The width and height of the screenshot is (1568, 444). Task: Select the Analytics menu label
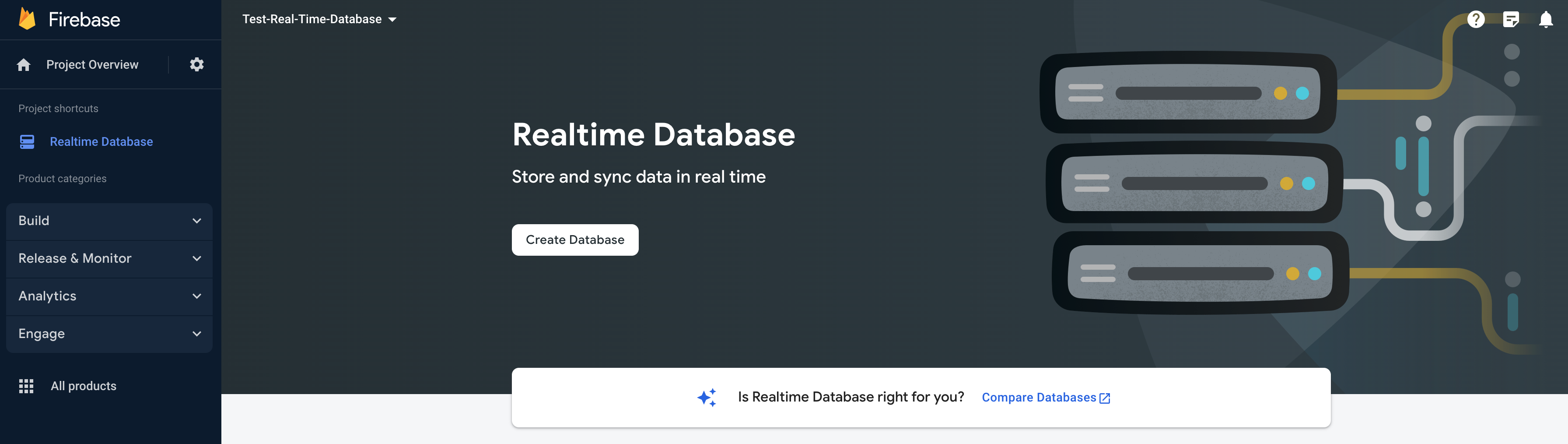point(48,296)
